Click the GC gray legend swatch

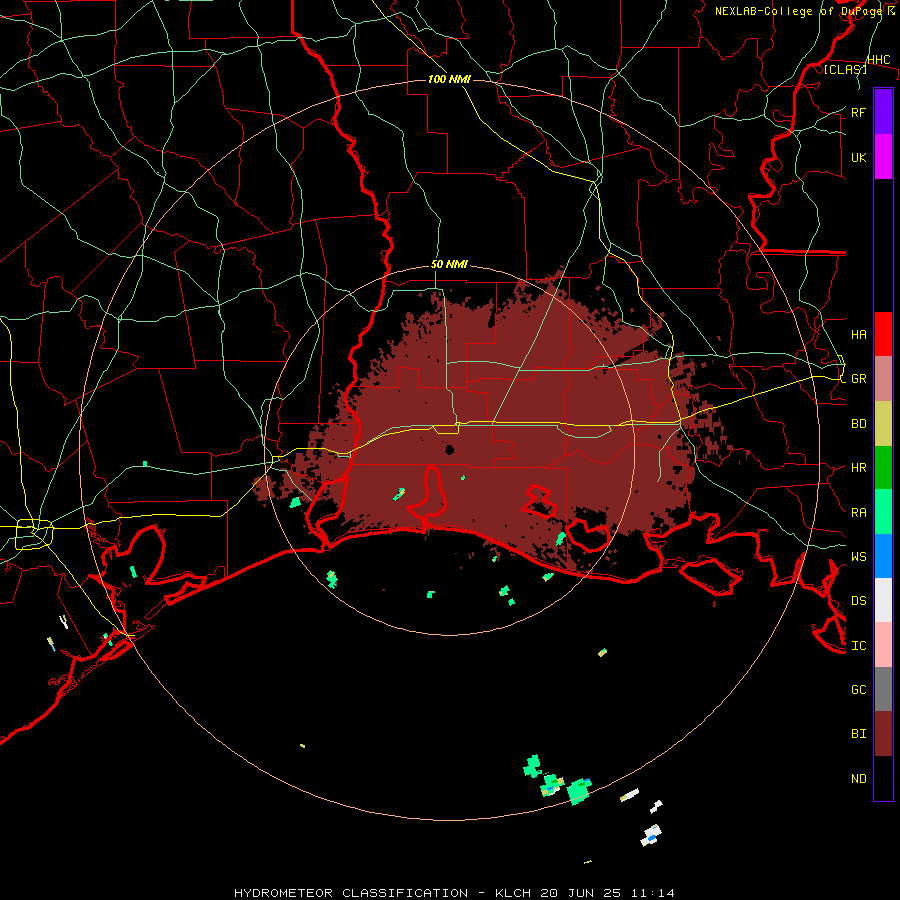[x=883, y=689]
